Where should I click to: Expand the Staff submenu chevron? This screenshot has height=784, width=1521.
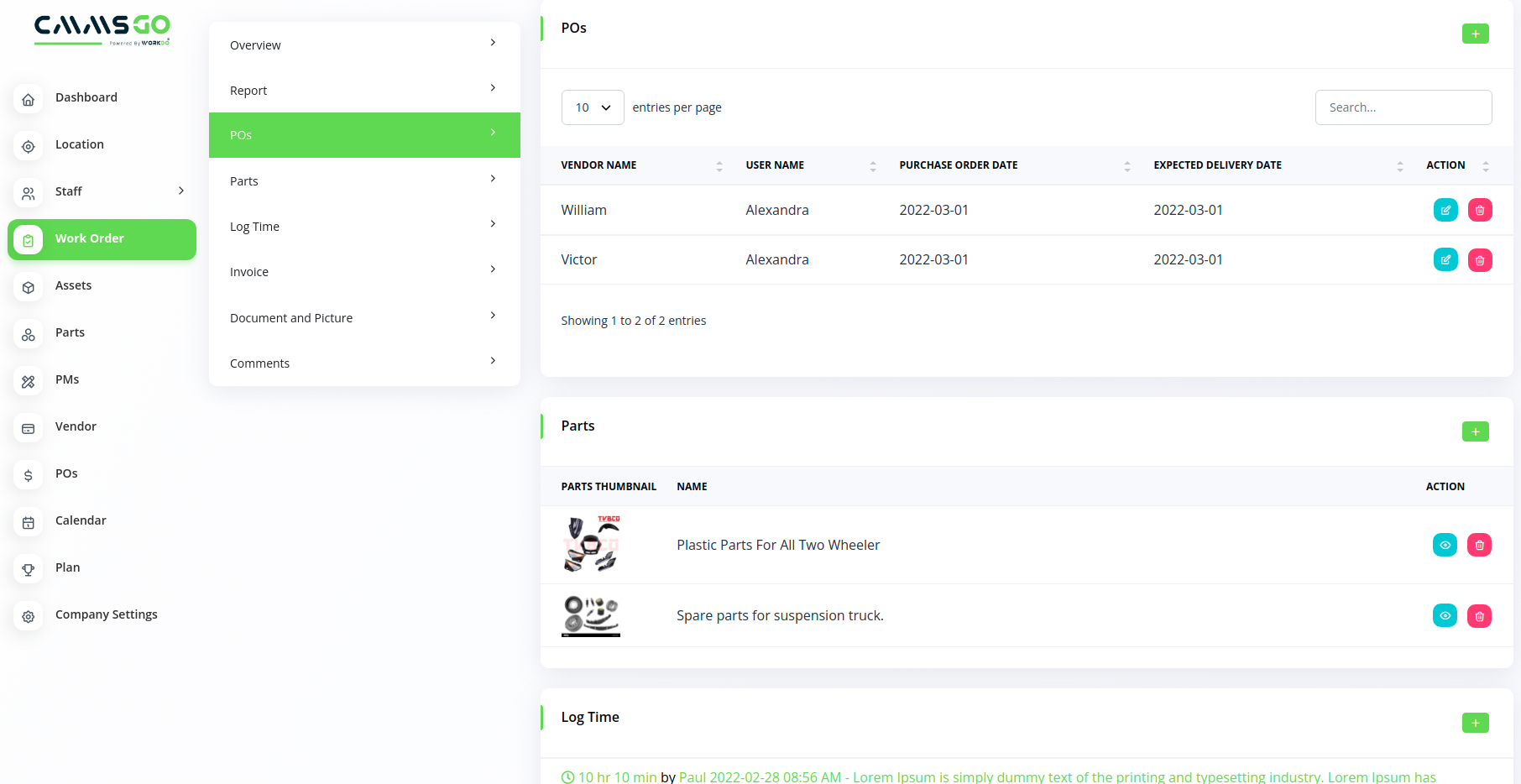click(x=180, y=191)
